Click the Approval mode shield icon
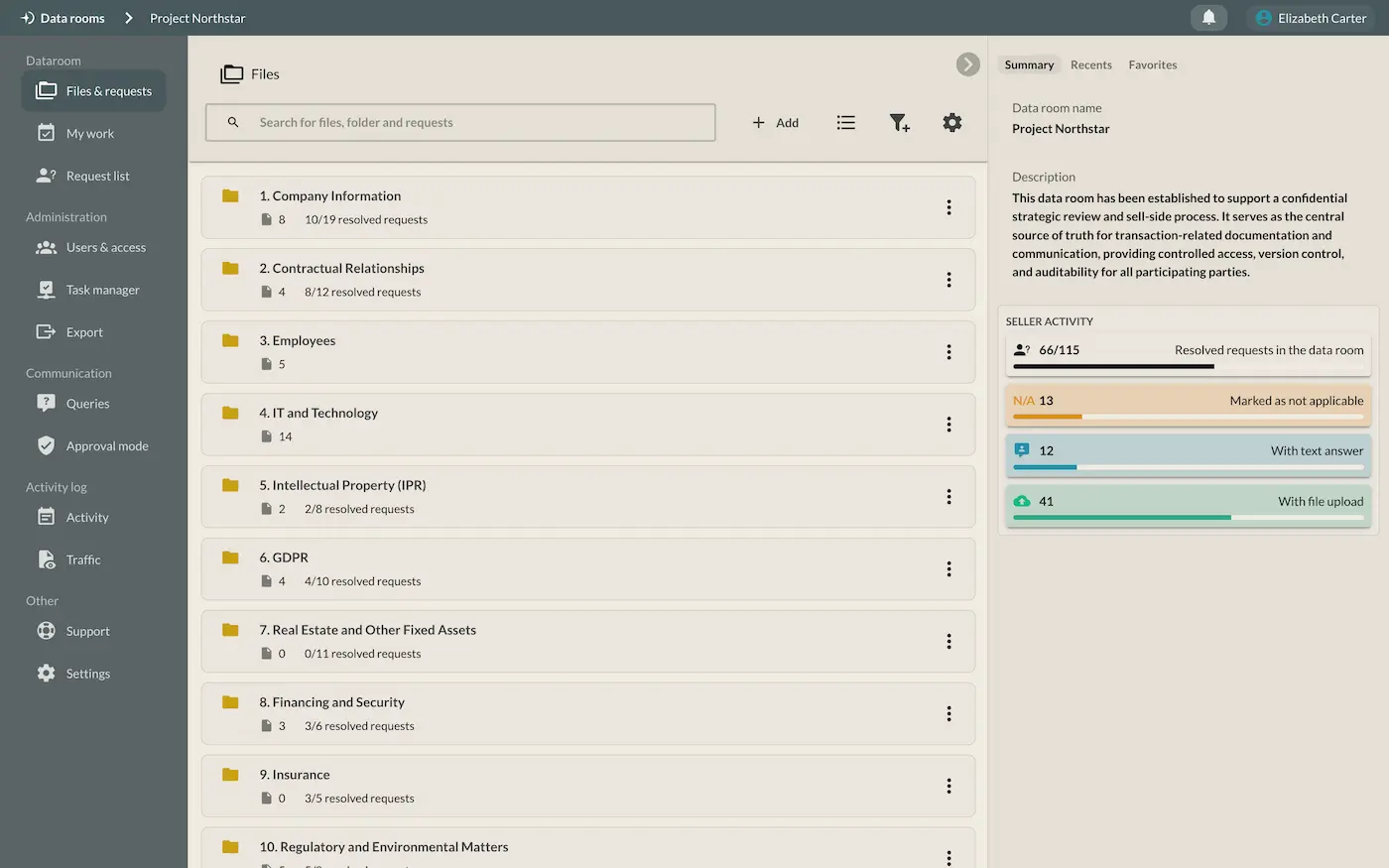Screen dimensions: 1389x868 [x=46, y=445]
